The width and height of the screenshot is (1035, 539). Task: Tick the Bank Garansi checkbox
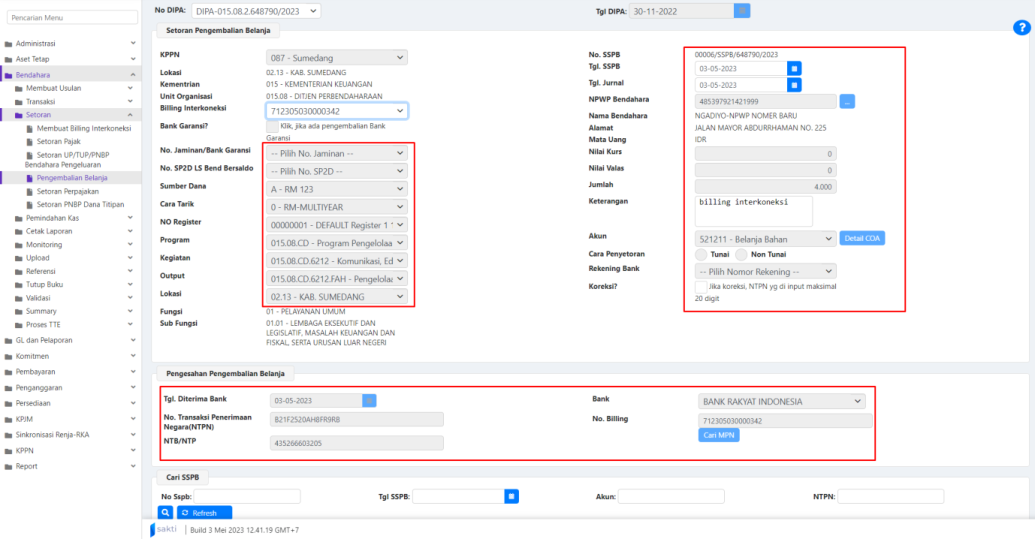pos(272,127)
